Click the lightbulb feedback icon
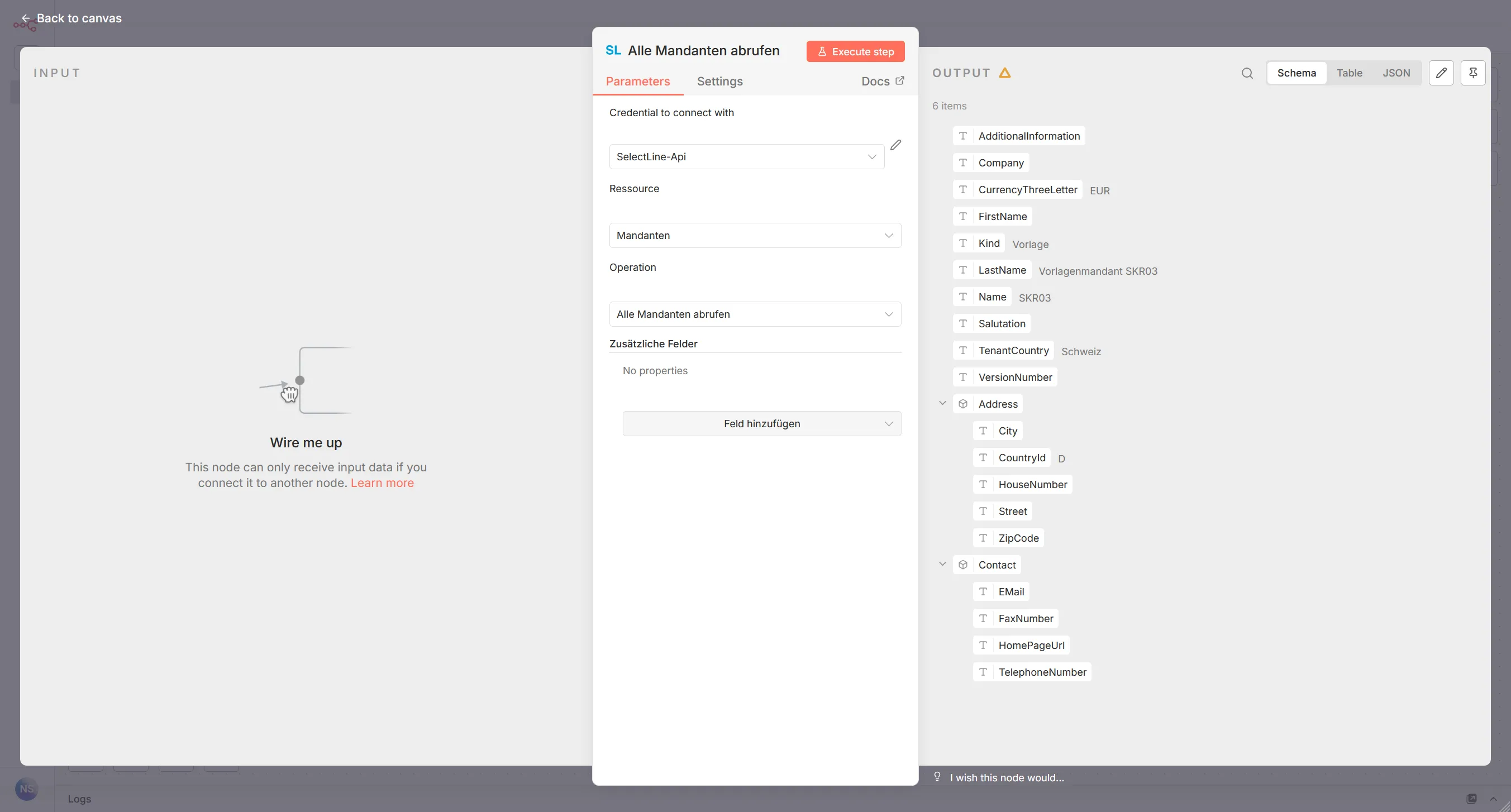1511x812 pixels. pos(937,777)
